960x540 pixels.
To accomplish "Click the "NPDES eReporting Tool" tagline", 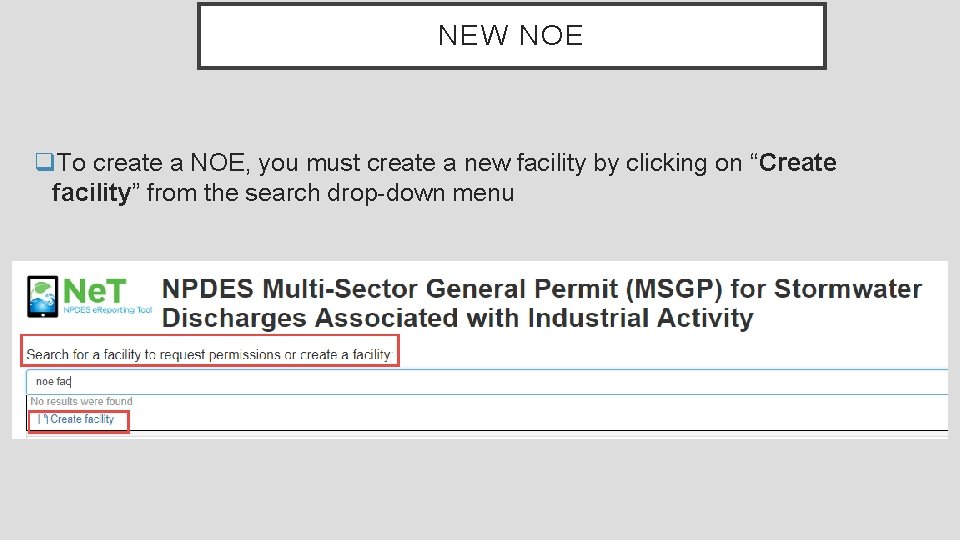I will coord(109,312).
